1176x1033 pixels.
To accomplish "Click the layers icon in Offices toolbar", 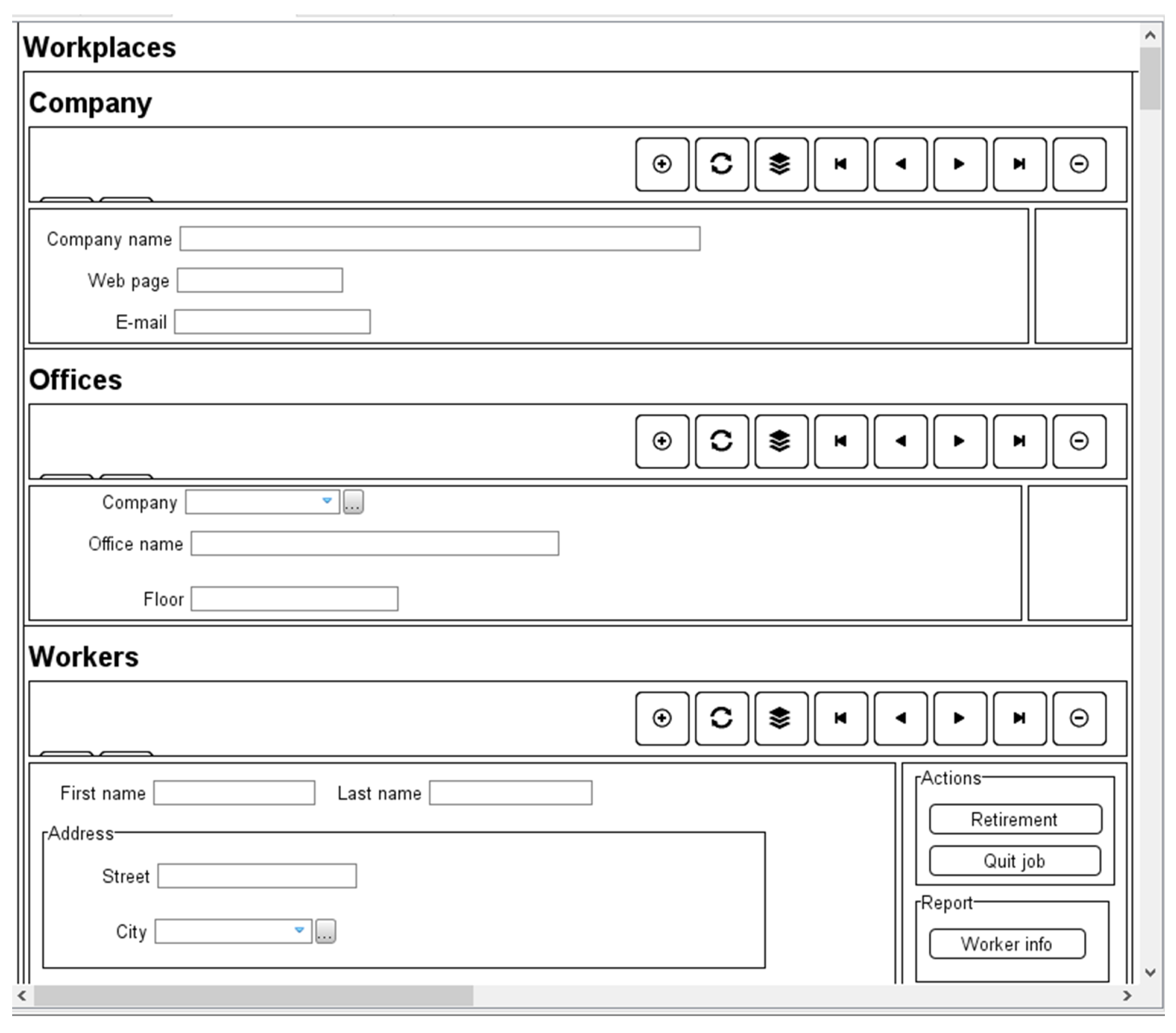I will (x=781, y=441).
